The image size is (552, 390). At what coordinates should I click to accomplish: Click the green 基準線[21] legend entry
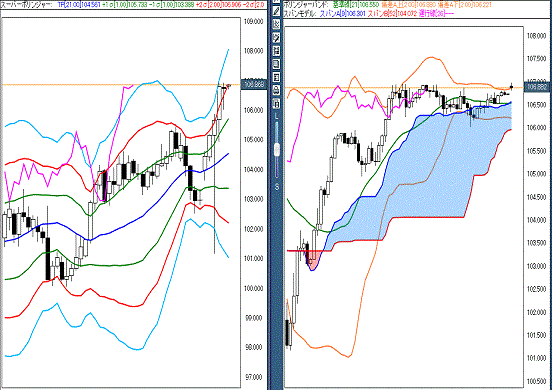pos(356,5)
